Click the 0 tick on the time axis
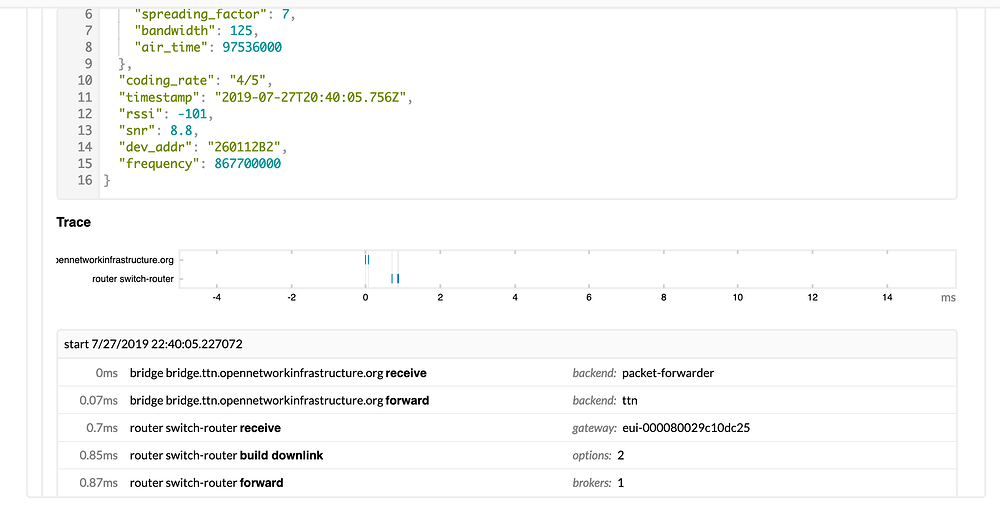Screen dimensions: 1000x511 coord(365,297)
